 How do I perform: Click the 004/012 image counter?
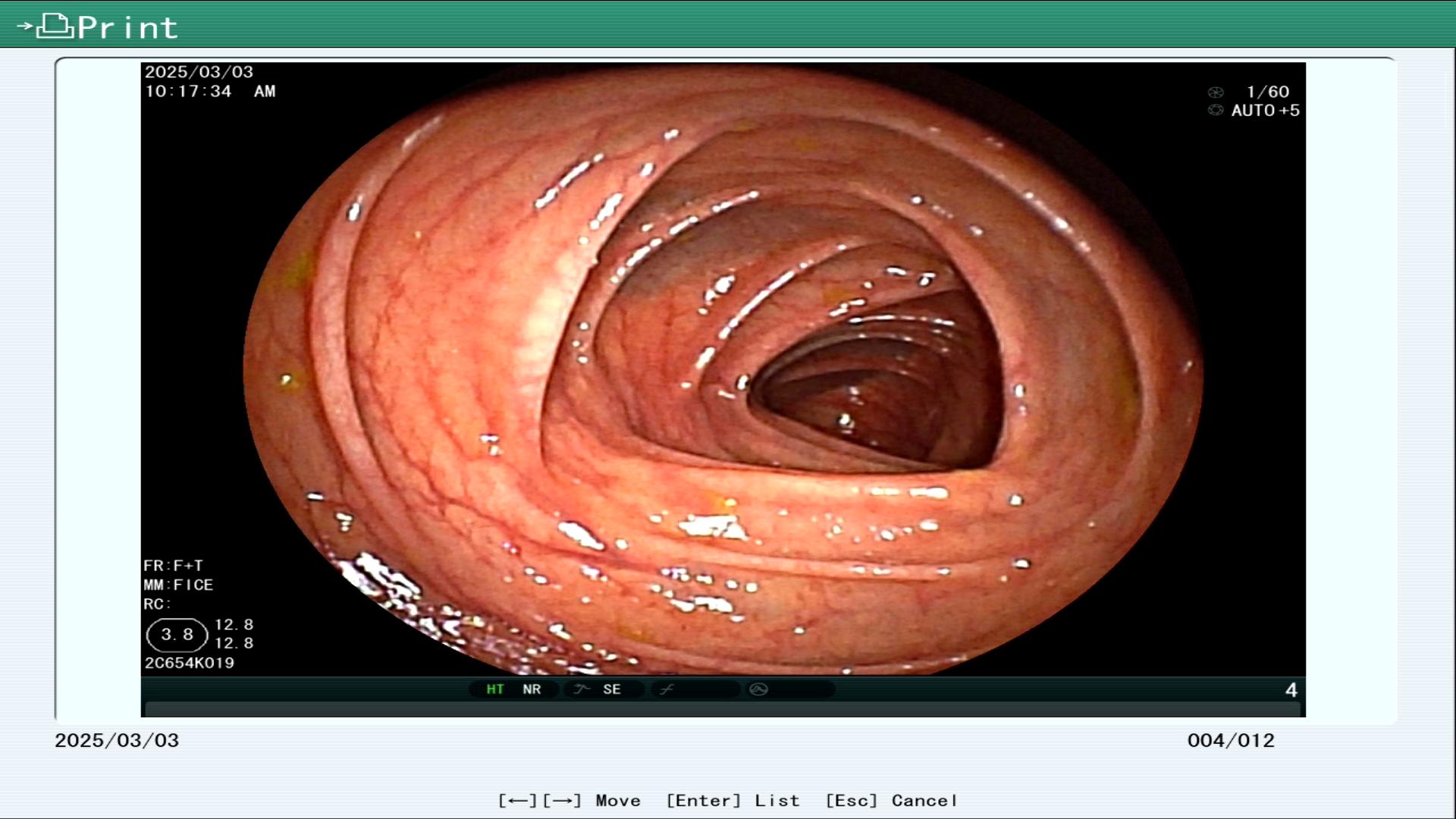click(x=1231, y=741)
